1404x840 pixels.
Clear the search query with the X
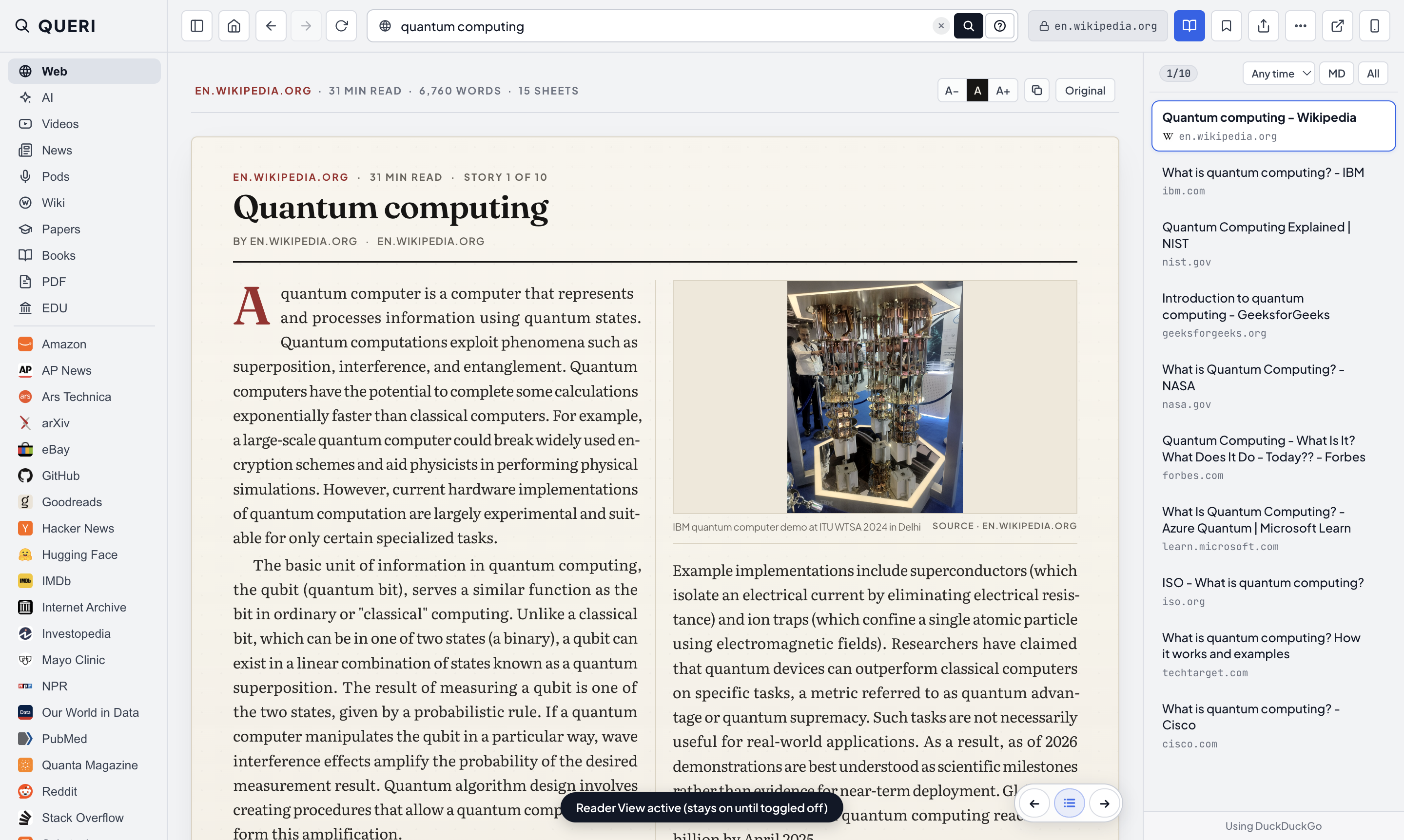coord(941,26)
